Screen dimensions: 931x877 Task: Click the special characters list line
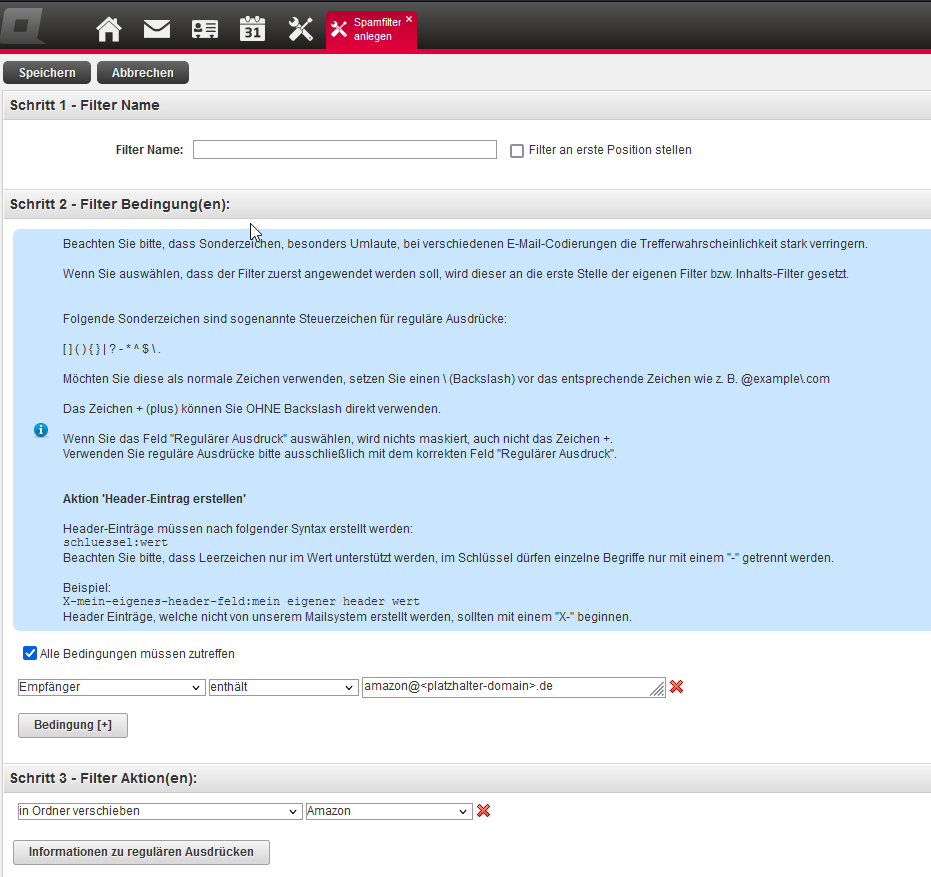[x=112, y=349]
